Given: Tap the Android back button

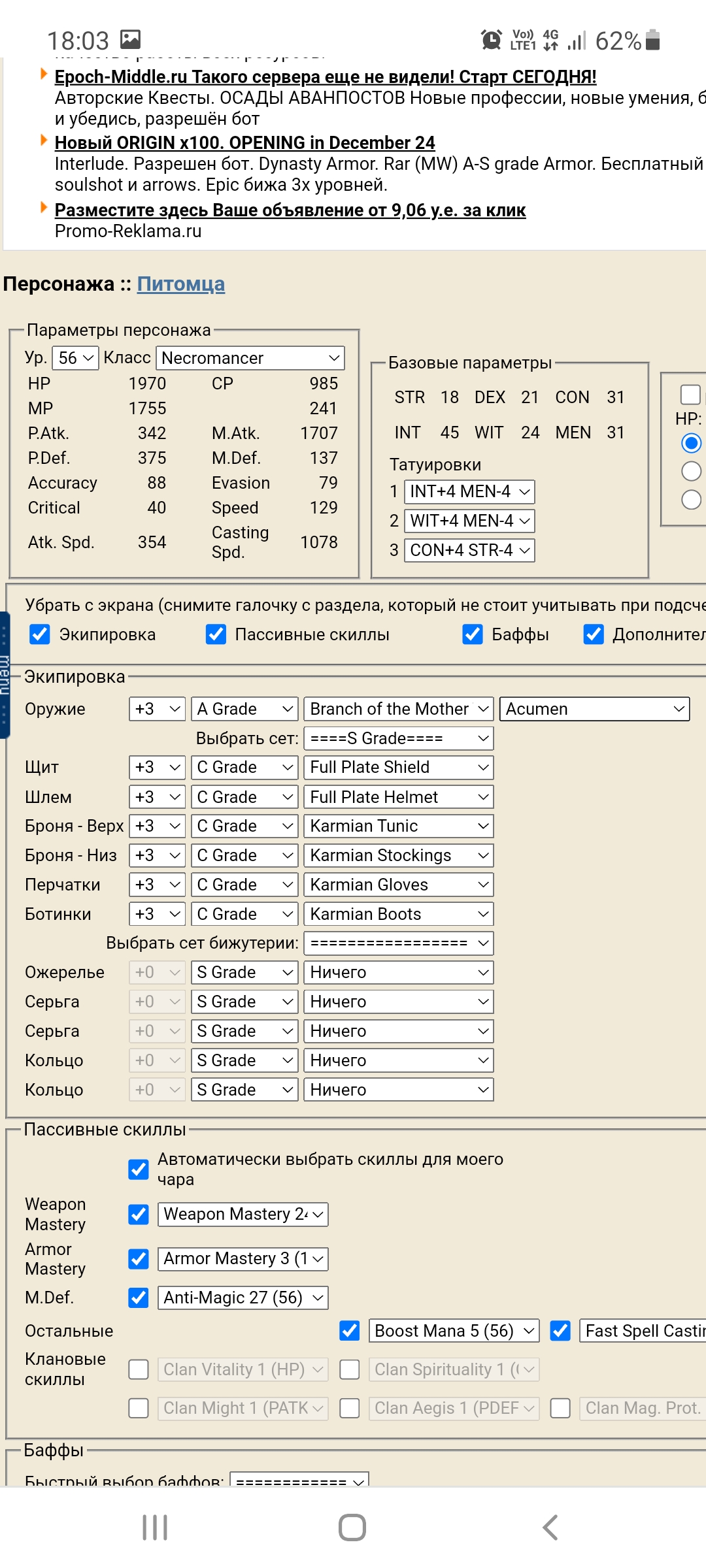Looking at the screenshot, I should [550, 1527].
